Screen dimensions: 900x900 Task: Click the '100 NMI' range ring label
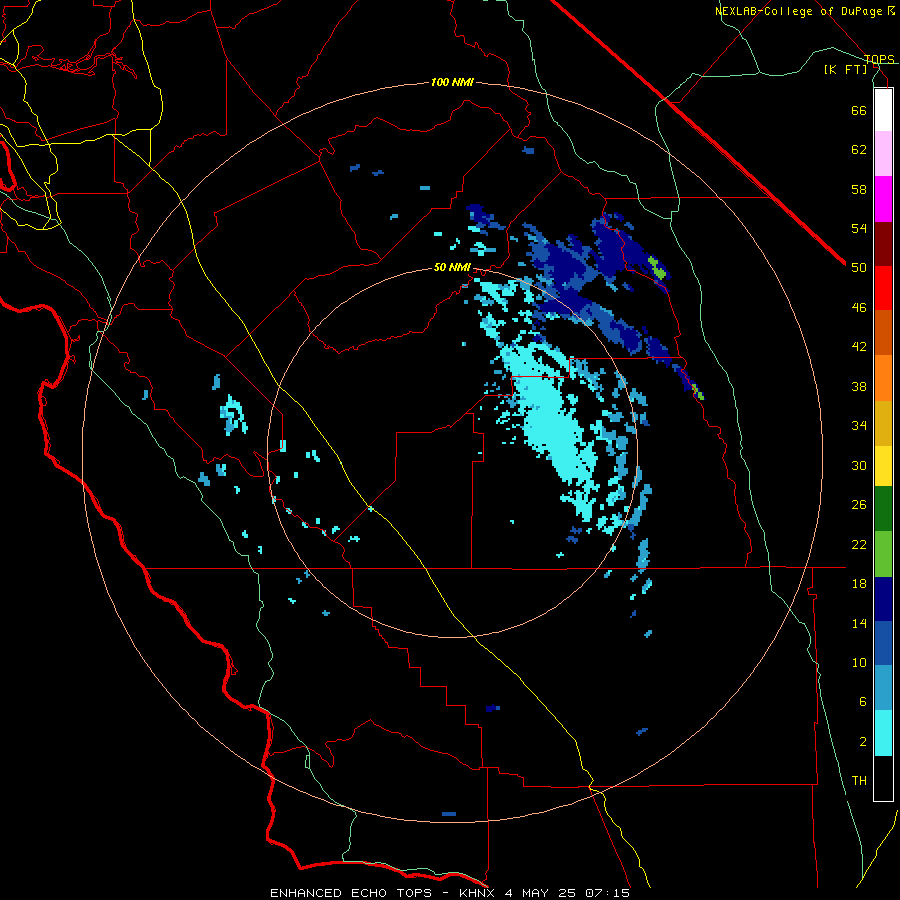tap(452, 83)
